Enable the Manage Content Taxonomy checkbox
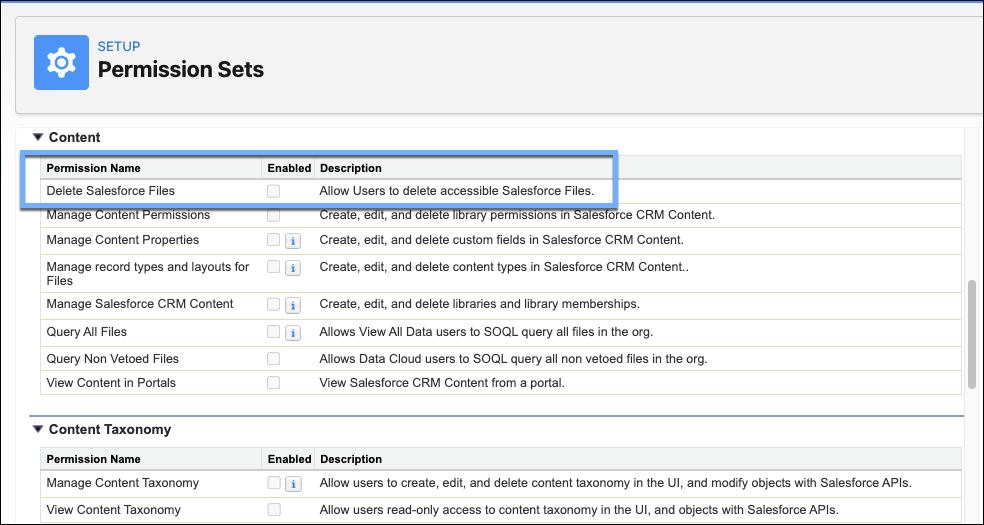 [x=273, y=482]
